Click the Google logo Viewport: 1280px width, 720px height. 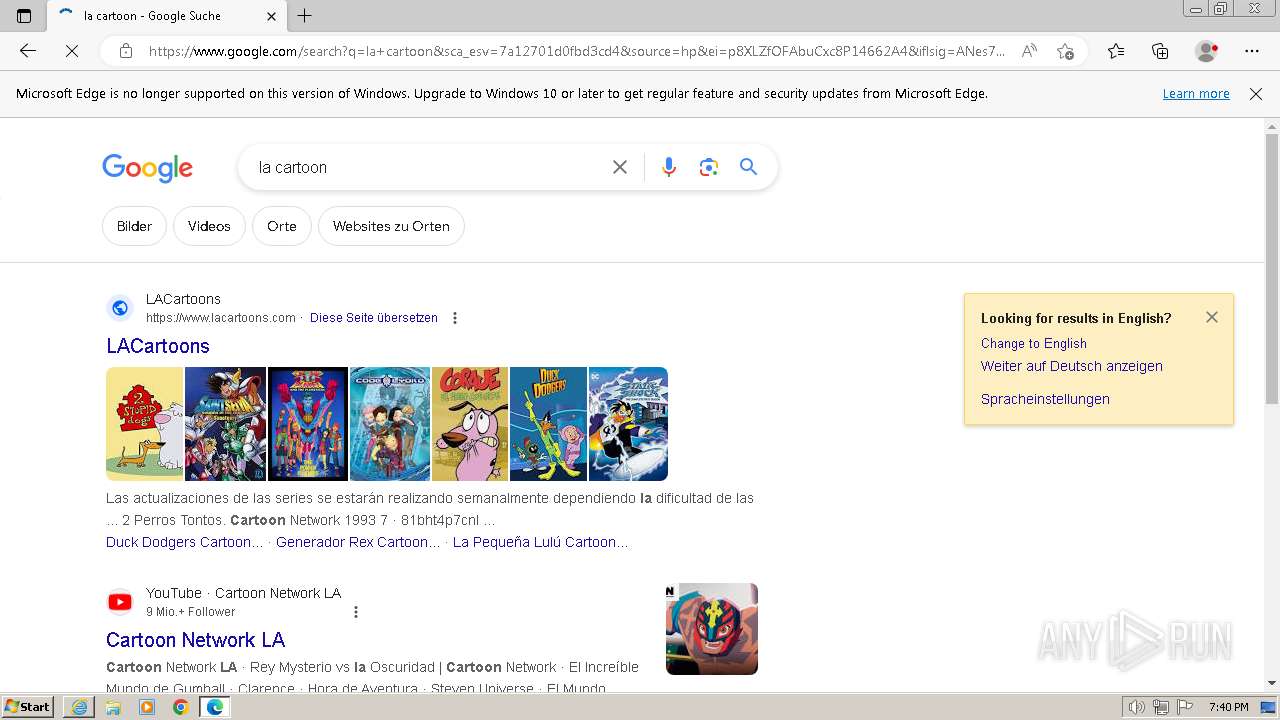[147, 168]
